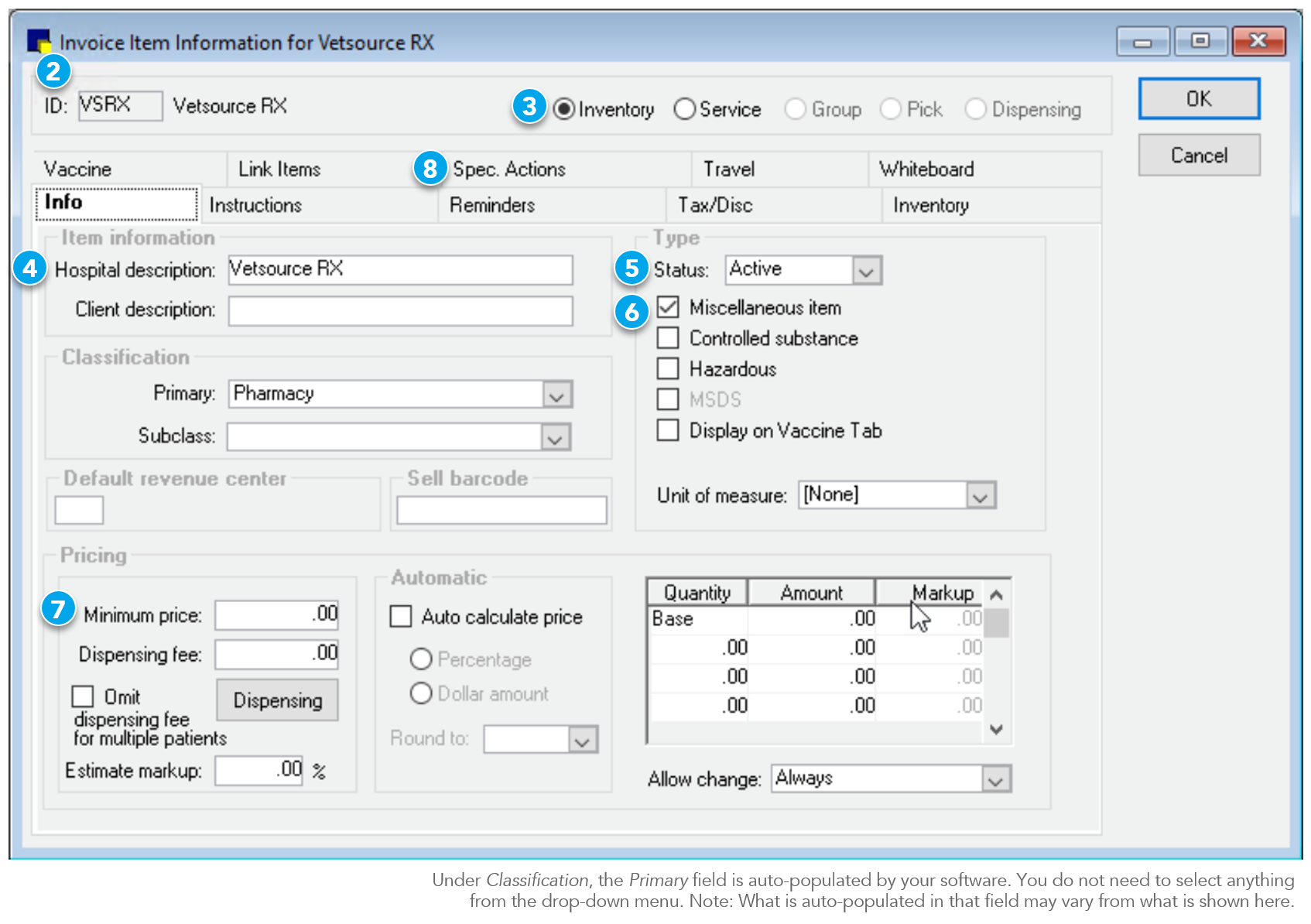Enable Auto calculate price checkbox
Image resolution: width=1311 pixels, height=924 pixels.
pos(401,617)
